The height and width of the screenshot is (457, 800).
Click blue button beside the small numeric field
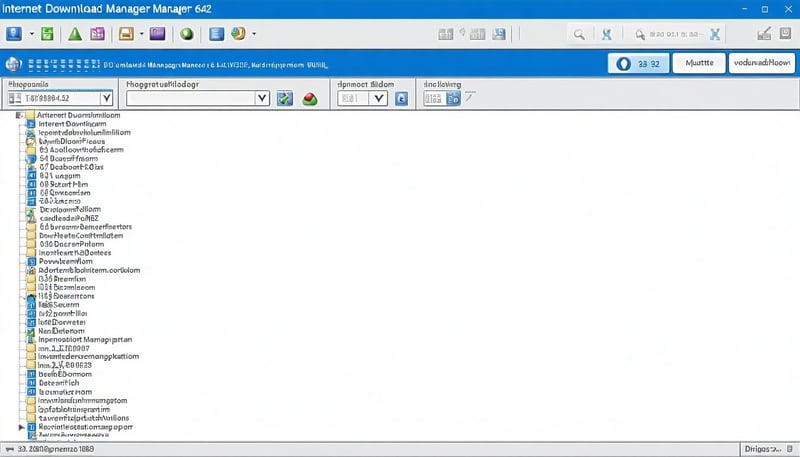click(453, 98)
